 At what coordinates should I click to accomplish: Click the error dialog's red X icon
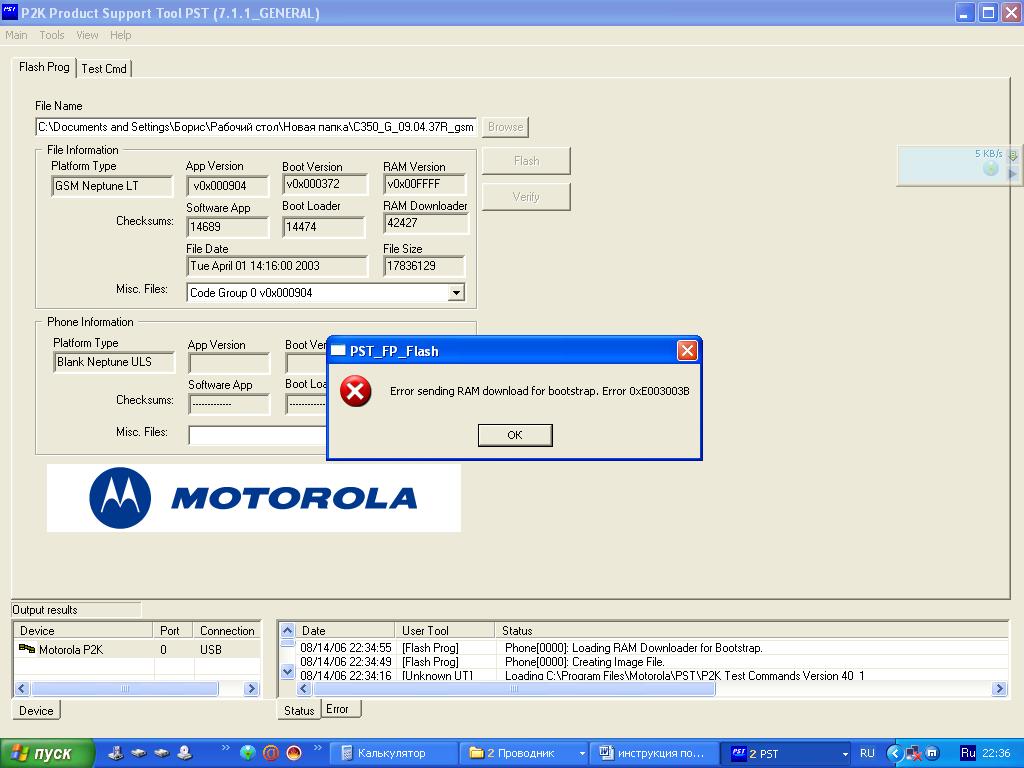pos(355,391)
